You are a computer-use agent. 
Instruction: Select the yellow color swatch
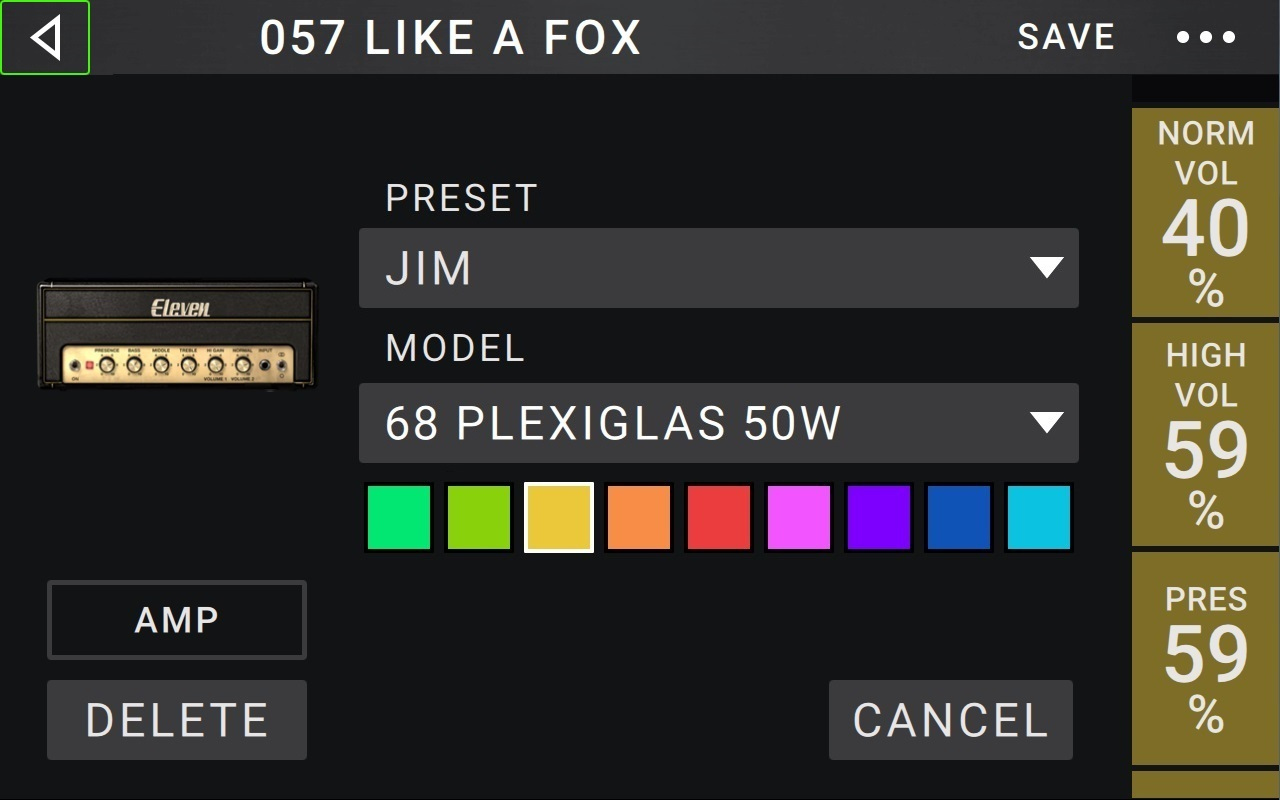click(x=559, y=518)
